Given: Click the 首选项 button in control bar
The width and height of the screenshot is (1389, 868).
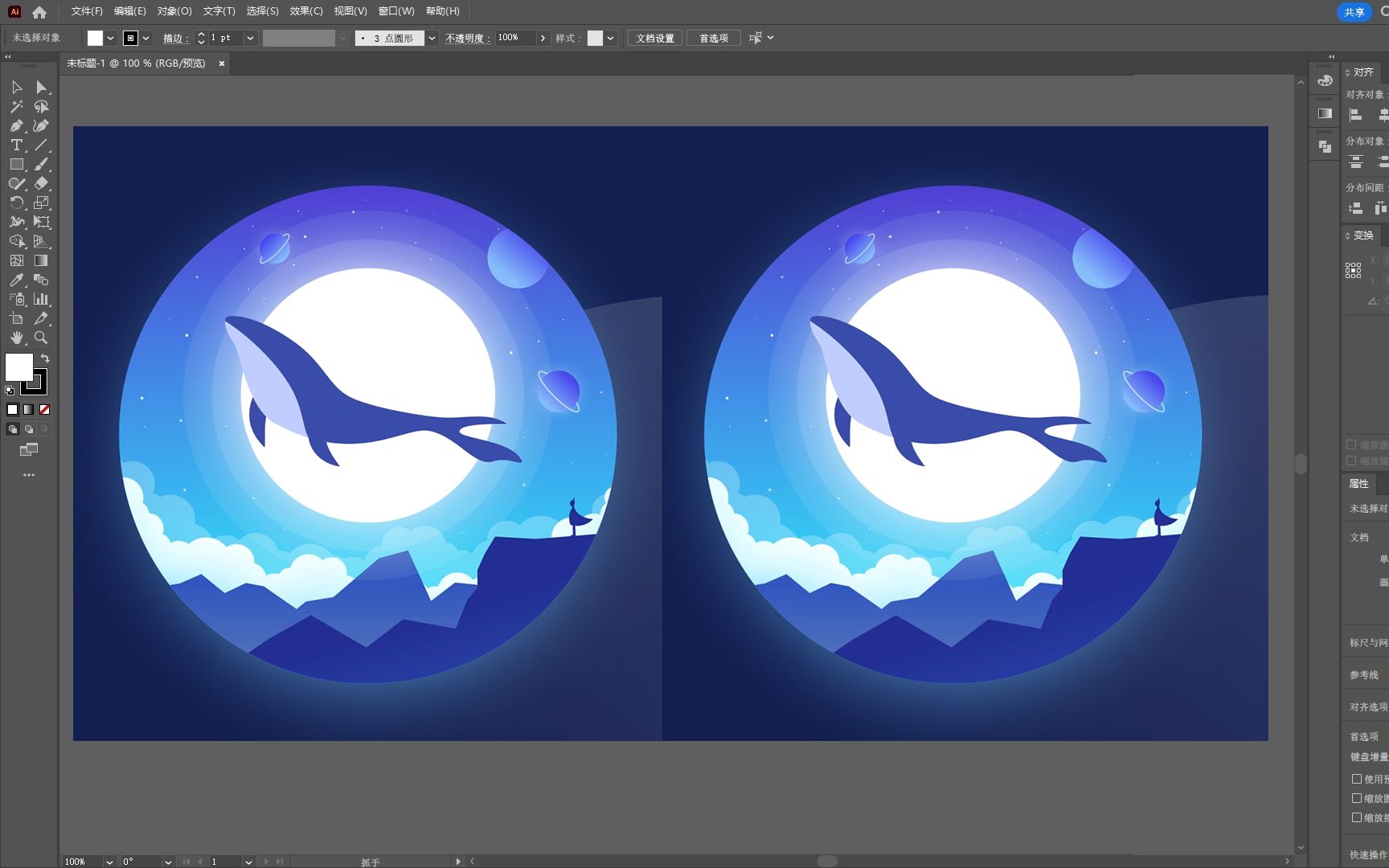Looking at the screenshot, I should tap(714, 38).
